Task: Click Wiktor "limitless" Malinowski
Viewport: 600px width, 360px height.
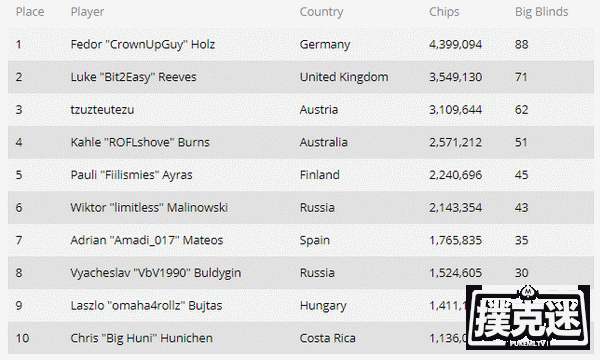Action: 149,208
